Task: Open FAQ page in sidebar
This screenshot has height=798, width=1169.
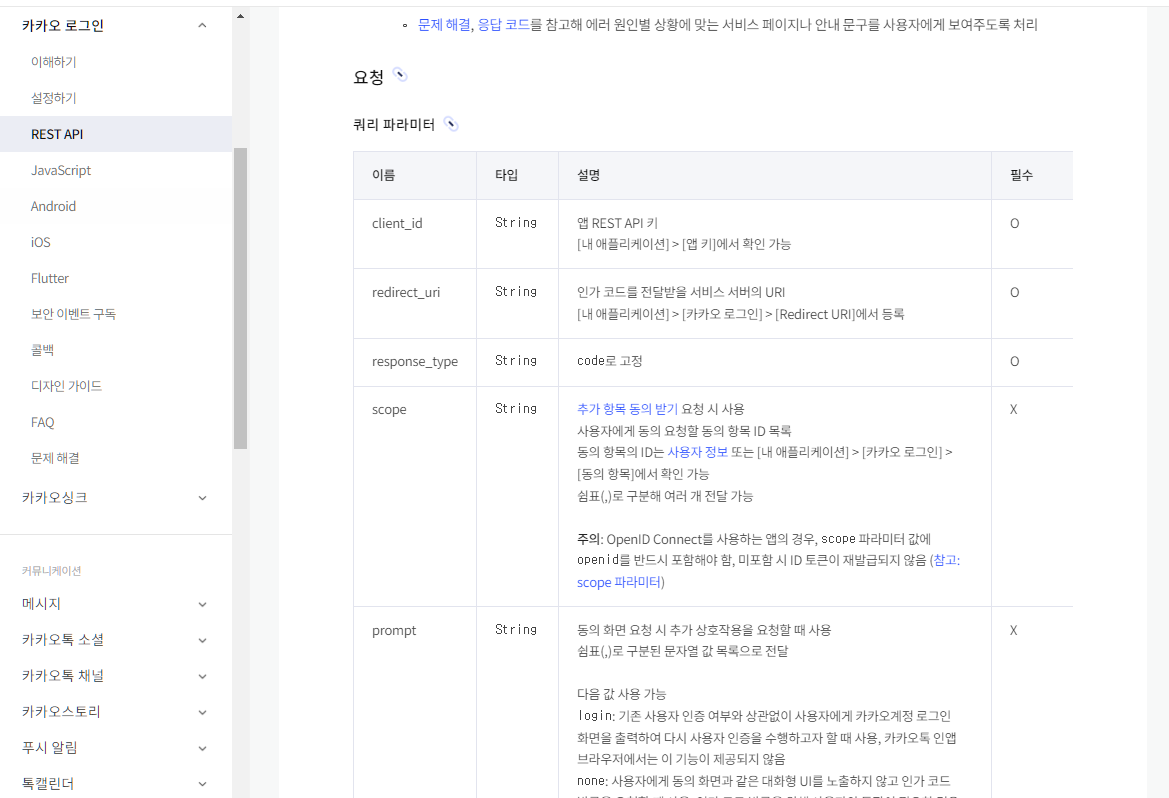Action: (42, 422)
